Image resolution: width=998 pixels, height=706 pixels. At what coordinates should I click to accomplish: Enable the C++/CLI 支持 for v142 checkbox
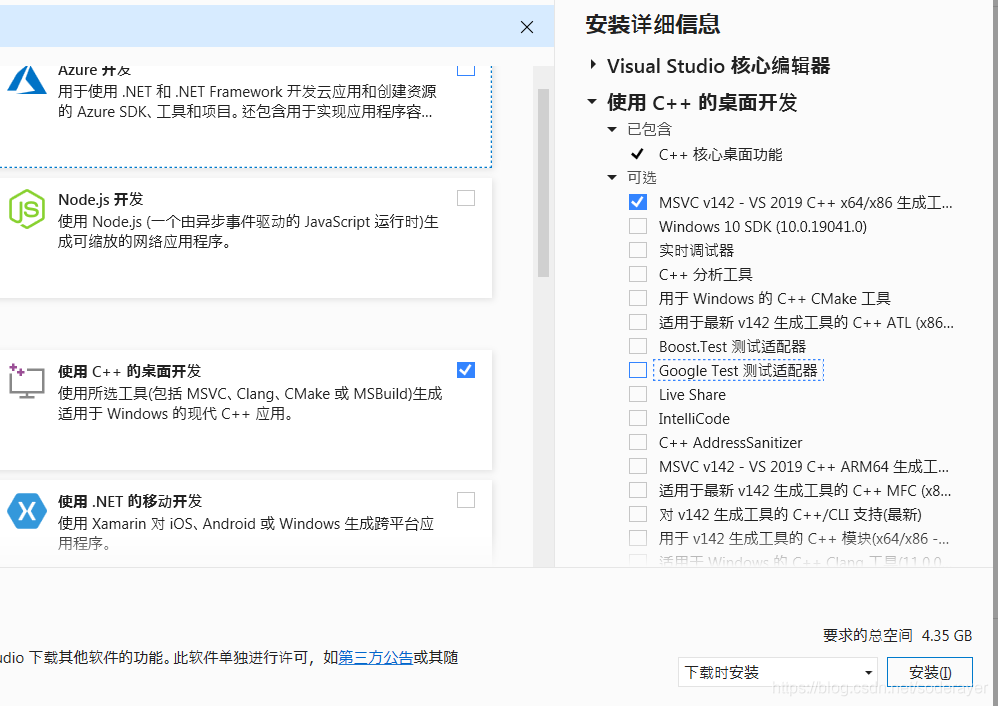(638, 514)
